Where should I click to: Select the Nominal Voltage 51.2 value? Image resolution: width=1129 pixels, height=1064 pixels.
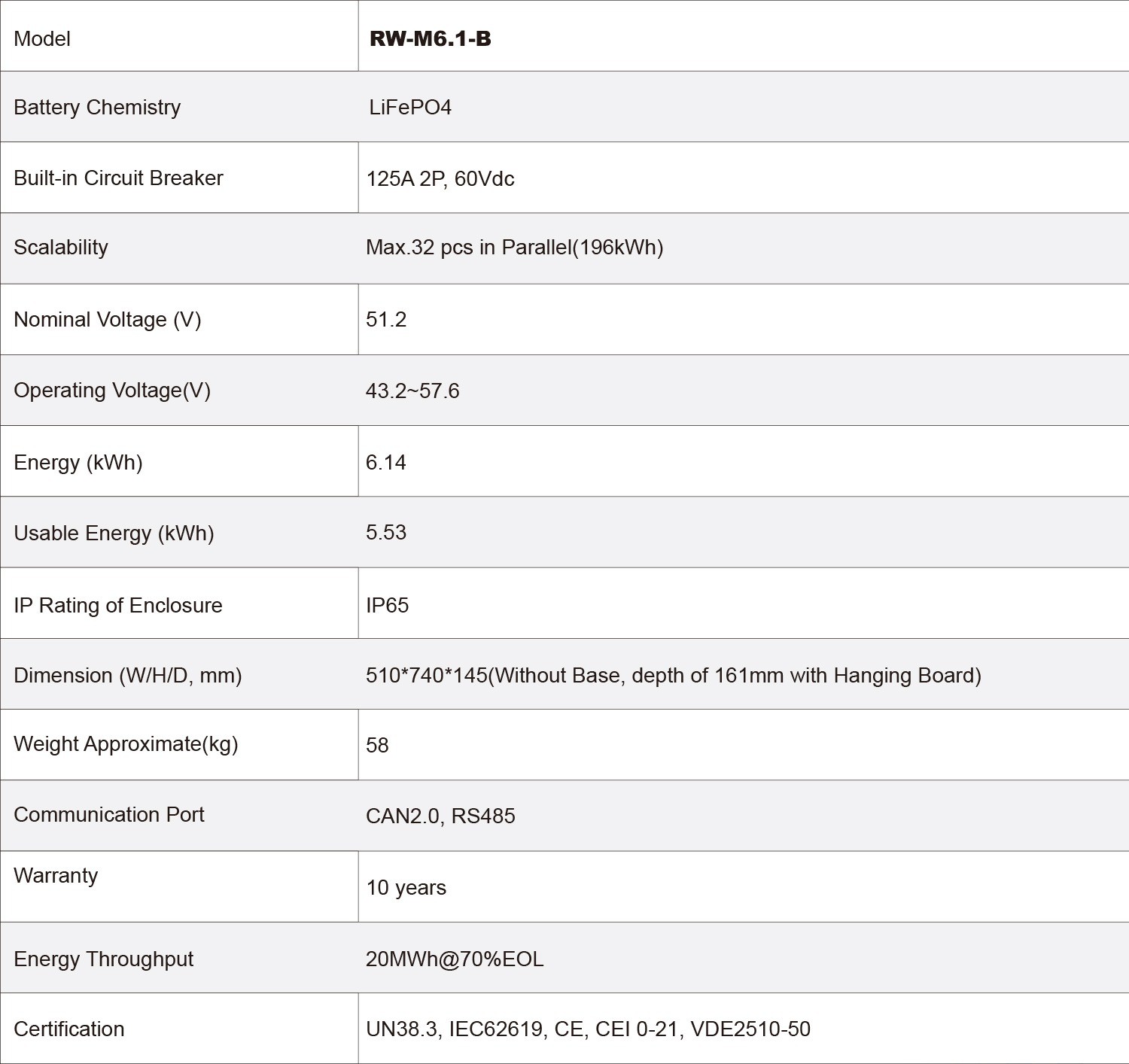(x=386, y=320)
